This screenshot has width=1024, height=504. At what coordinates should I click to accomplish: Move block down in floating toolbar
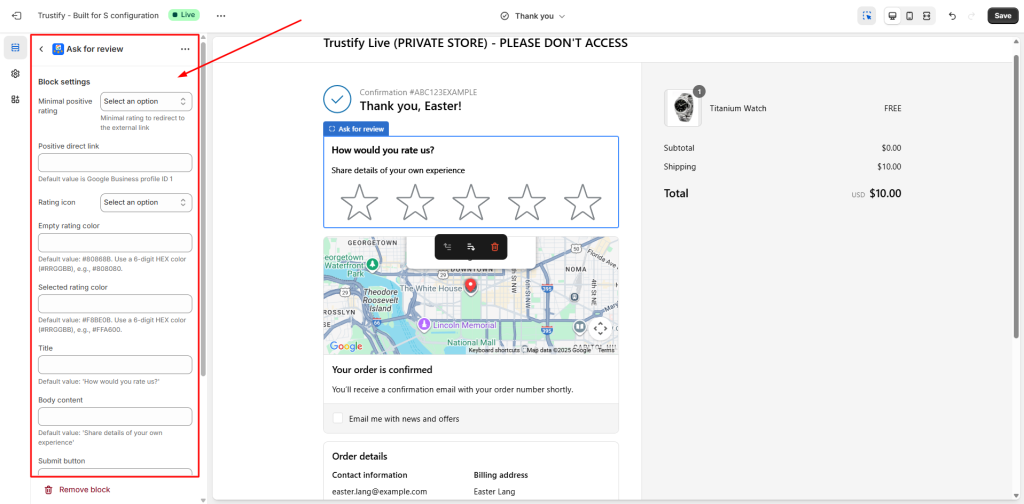[471, 247]
